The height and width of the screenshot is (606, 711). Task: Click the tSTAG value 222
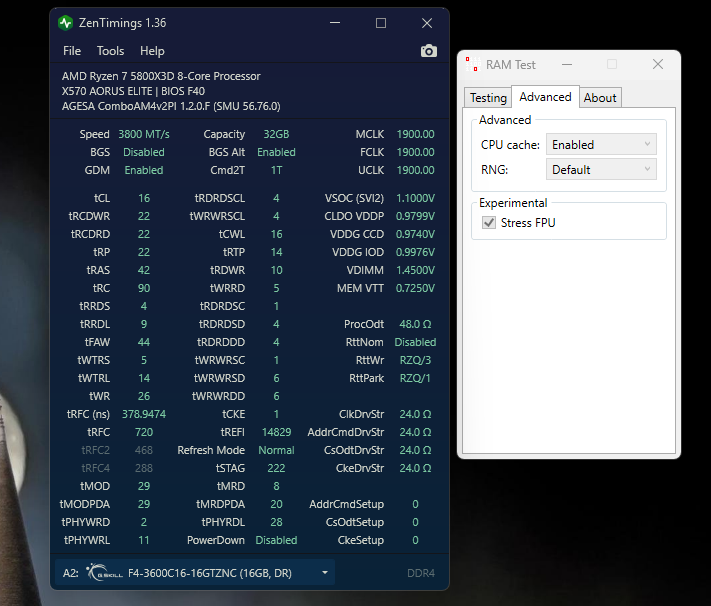click(276, 468)
